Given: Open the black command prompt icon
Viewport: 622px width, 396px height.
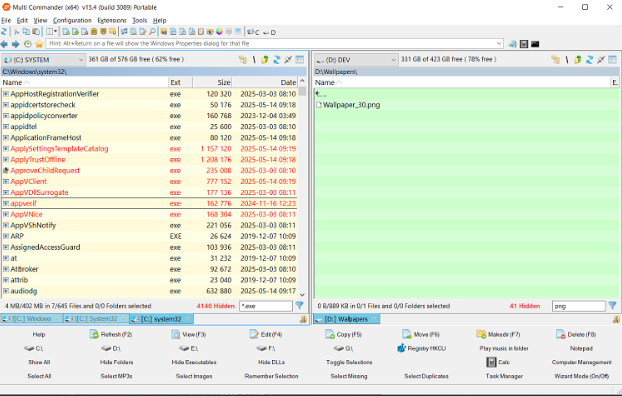Looking at the screenshot, I should point(535,44).
